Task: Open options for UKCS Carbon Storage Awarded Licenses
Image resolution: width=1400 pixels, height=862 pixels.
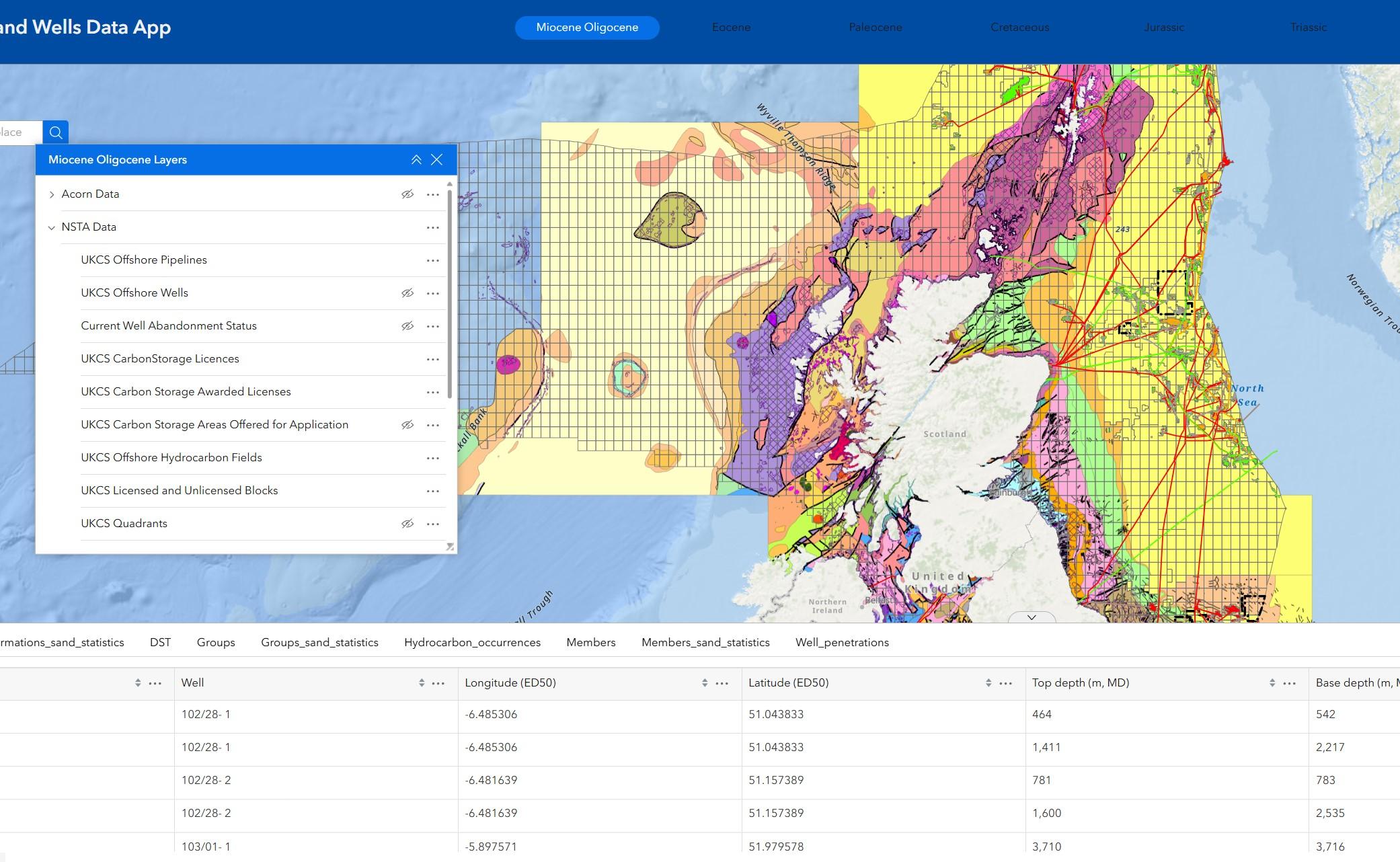Action: [433, 392]
